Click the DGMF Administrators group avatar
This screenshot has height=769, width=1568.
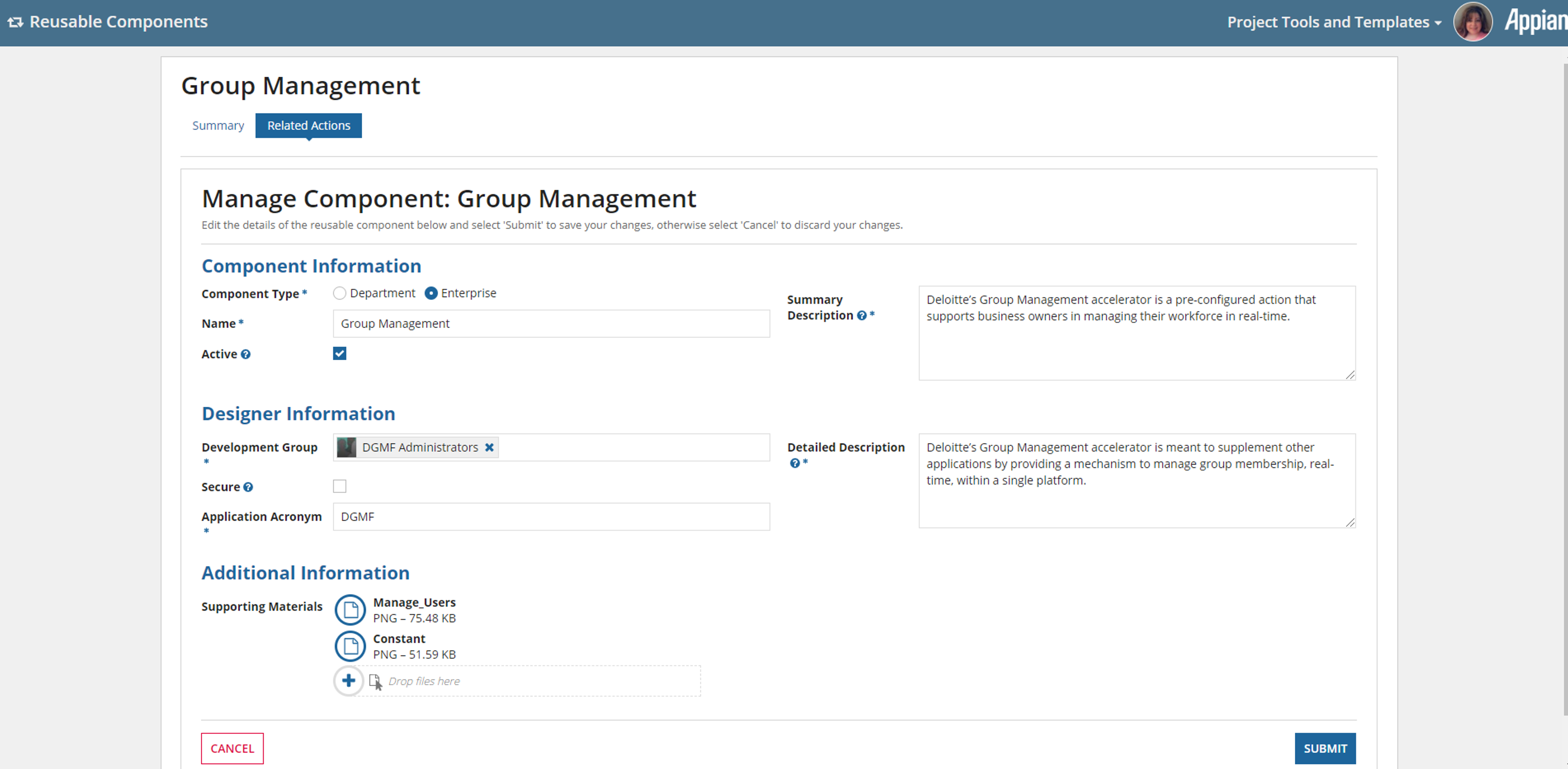pos(346,448)
